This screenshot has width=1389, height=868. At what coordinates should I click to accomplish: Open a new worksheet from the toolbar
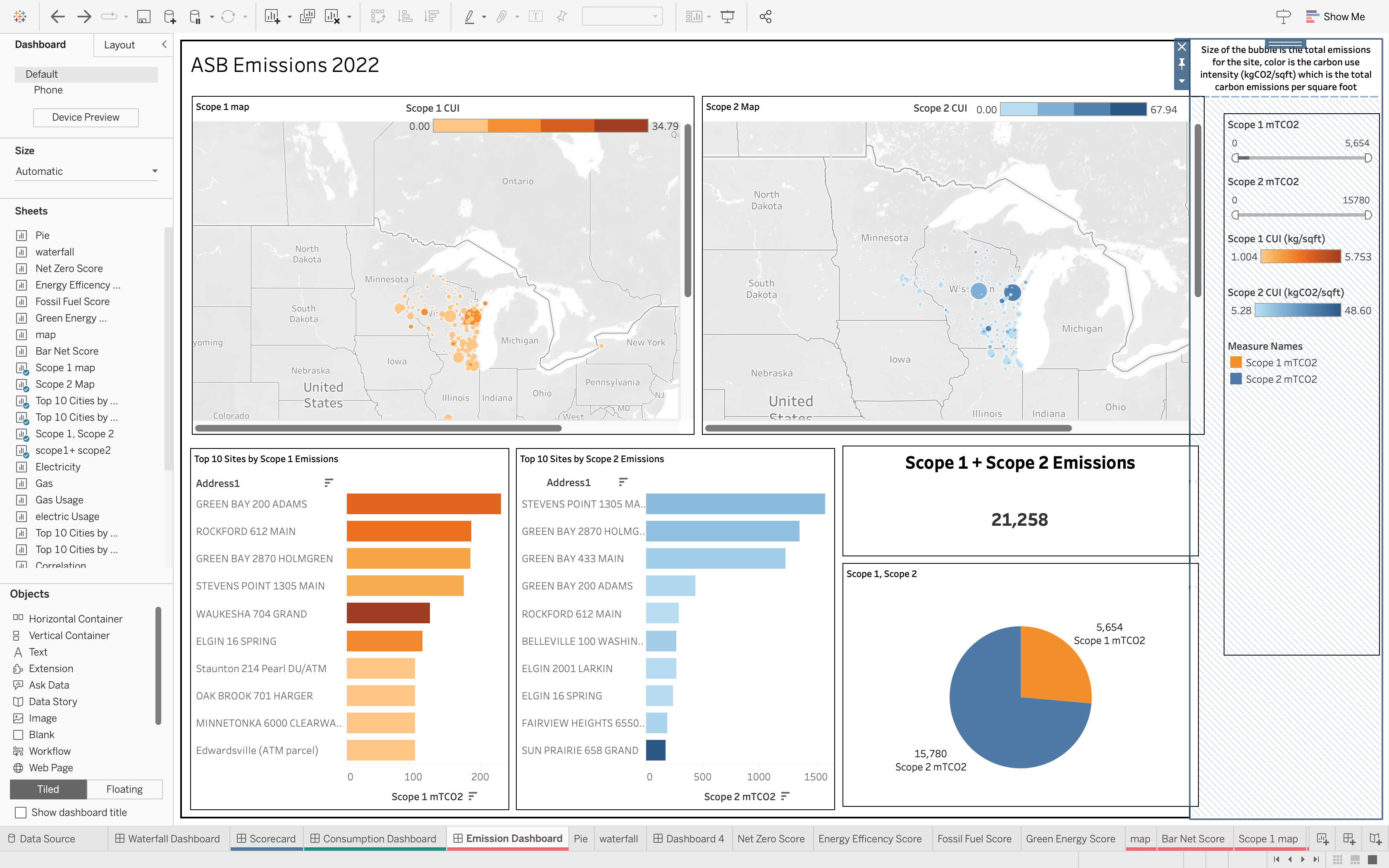click(x=270, y=16)
